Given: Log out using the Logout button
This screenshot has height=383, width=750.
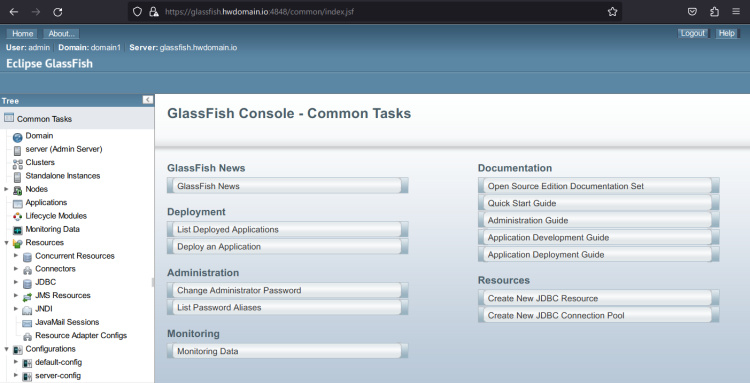Looking at the screenshot, I should pyautogui.click(x=693, y=33).
